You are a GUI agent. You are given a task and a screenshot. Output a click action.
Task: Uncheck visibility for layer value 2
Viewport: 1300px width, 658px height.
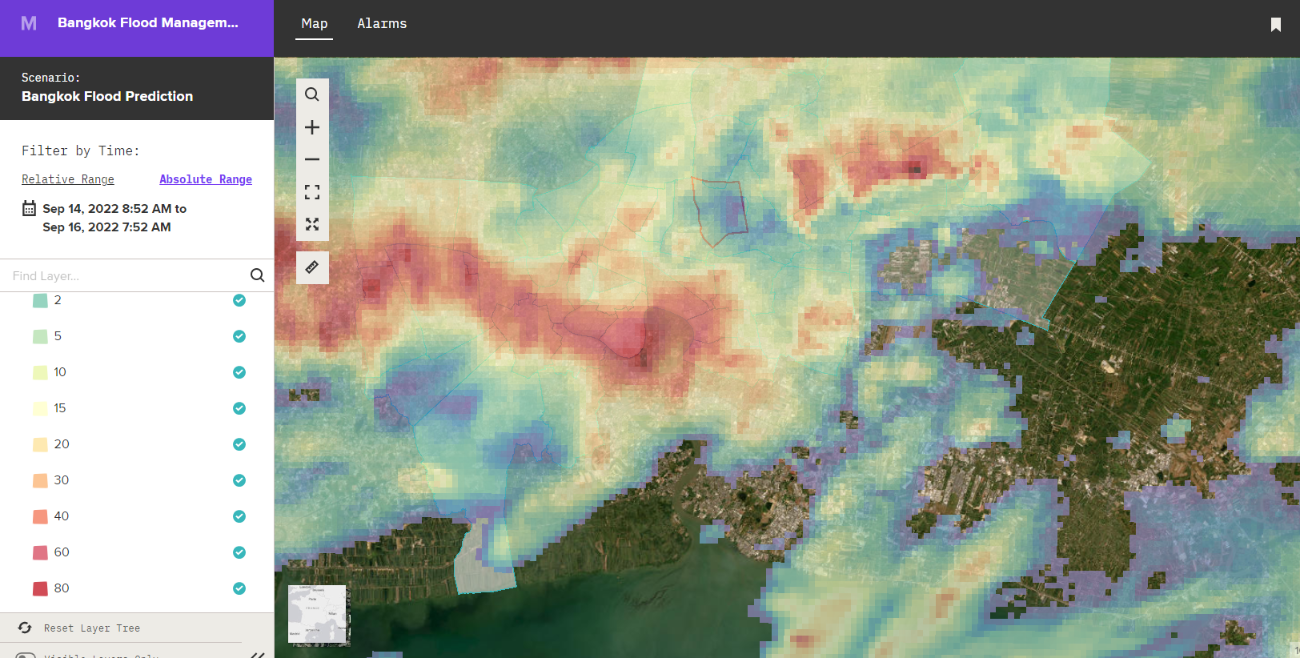[239, 300]
